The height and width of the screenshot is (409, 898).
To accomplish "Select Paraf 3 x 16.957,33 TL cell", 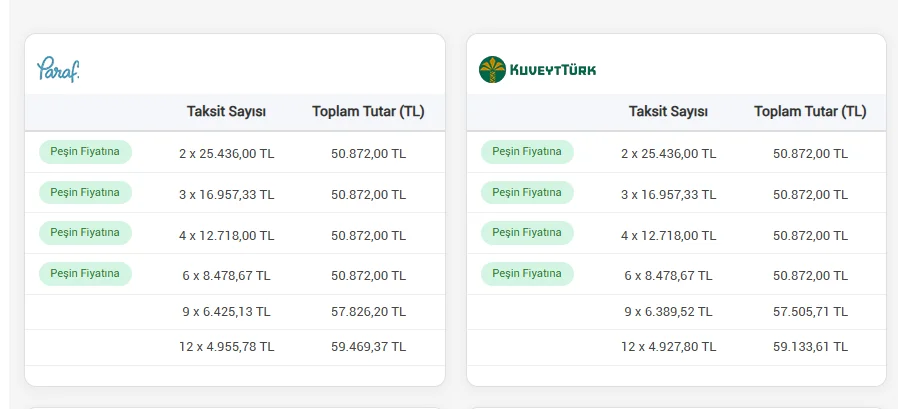I will pyautogui.click(x=227, y=195).
